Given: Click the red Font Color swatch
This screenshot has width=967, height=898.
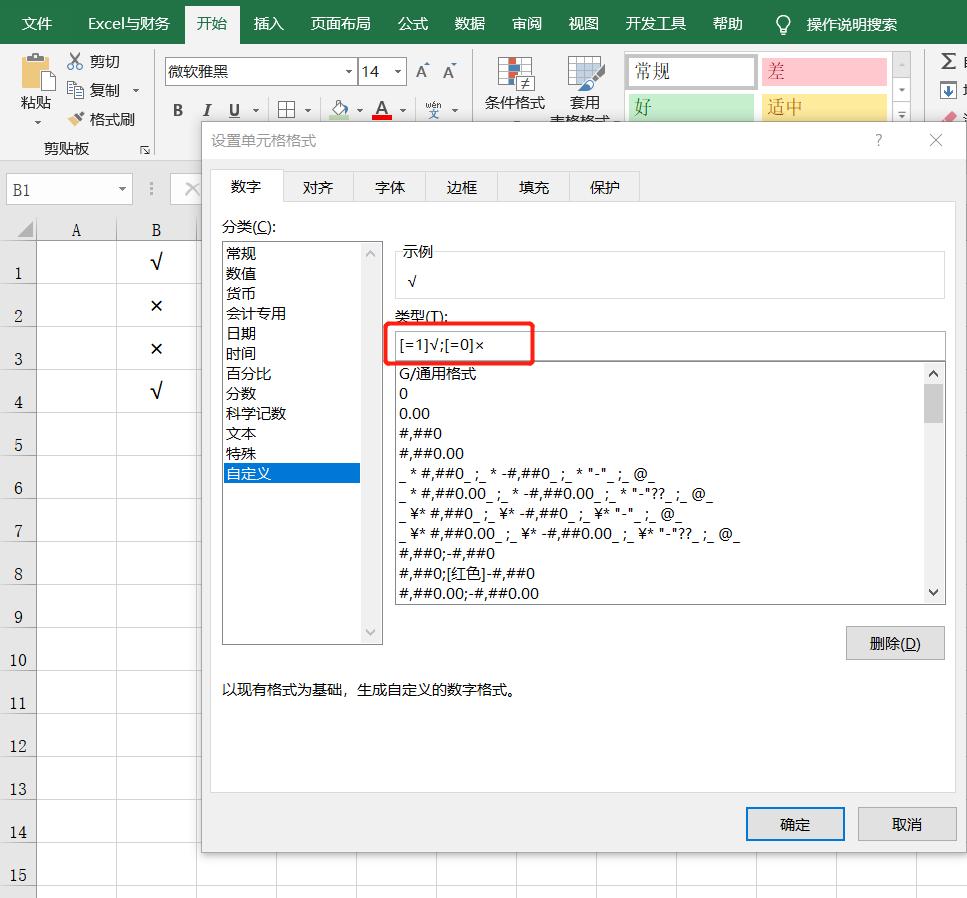Looking at the screenshot, I should [381, 119].
